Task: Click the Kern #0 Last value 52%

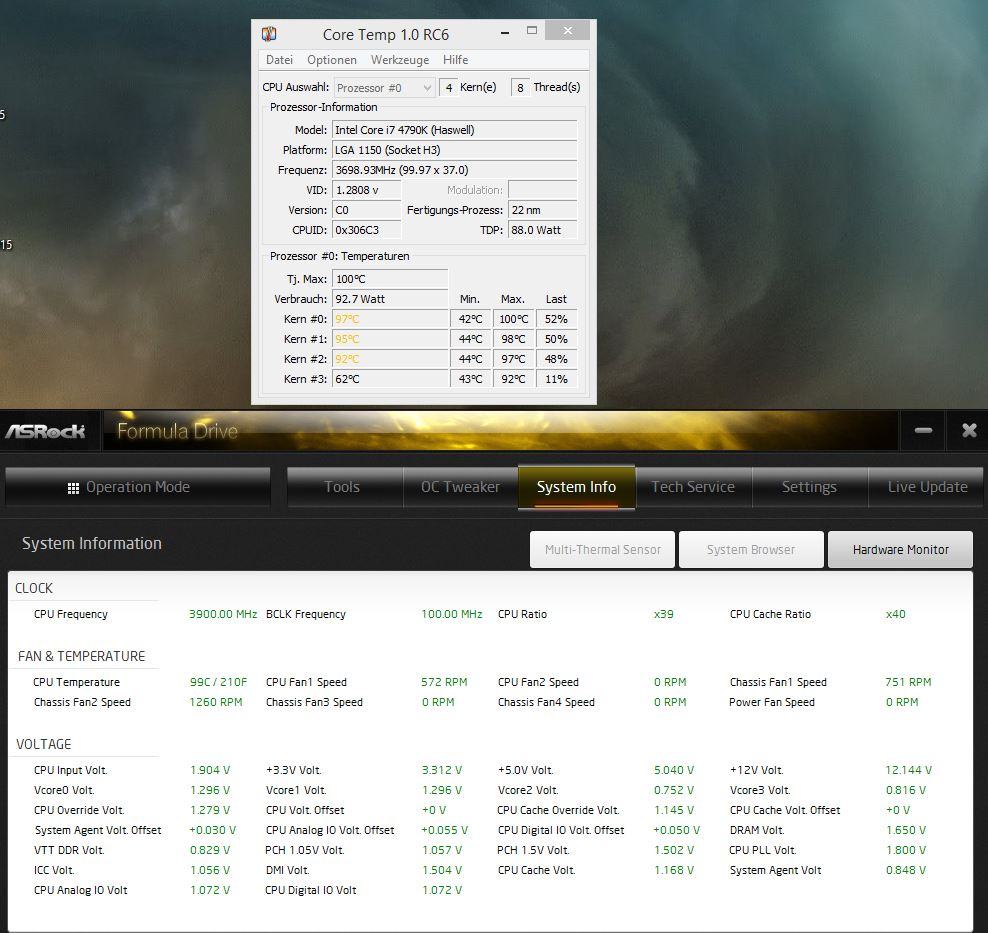Action: coord(556,319)
